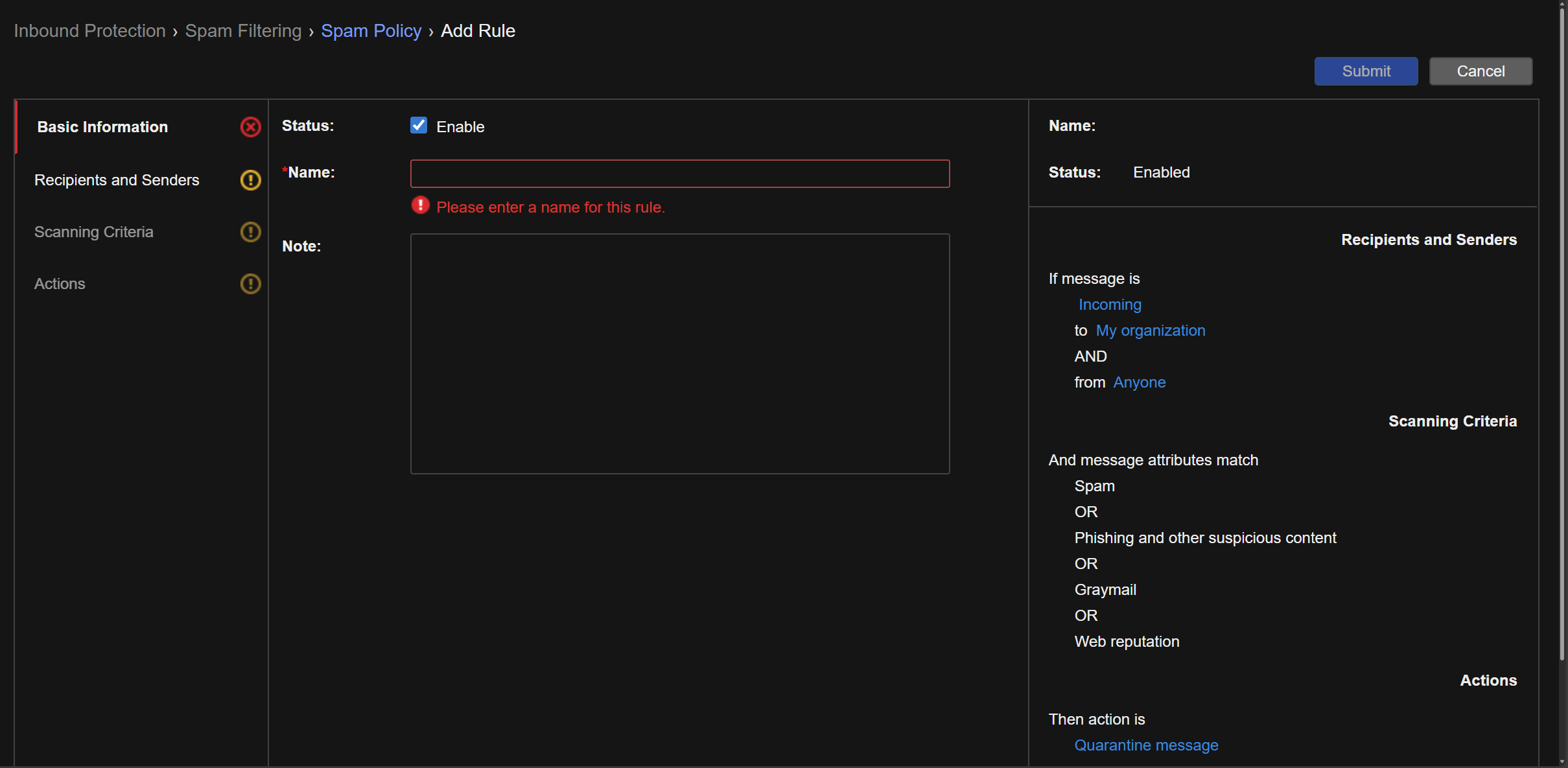
Task: Select the Actions tab in sidebar
Action: [x=60, y=284]
